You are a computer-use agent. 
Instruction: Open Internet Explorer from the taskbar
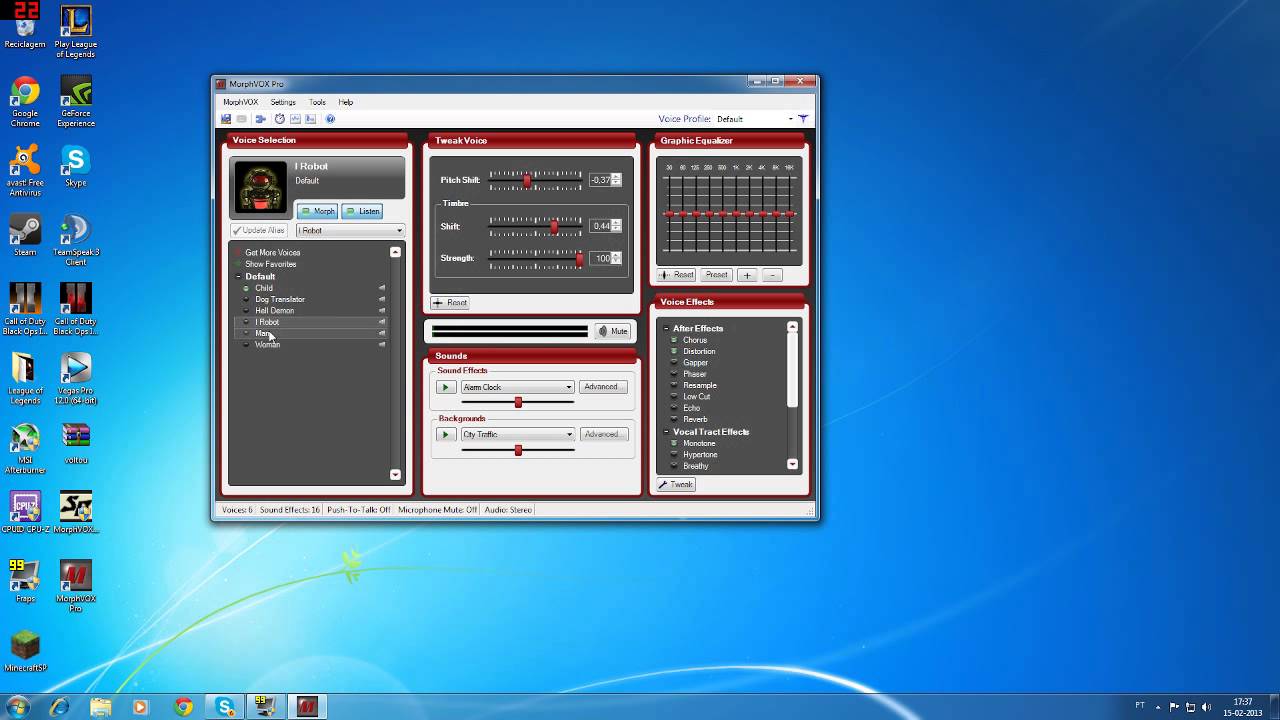pos(59,707)
